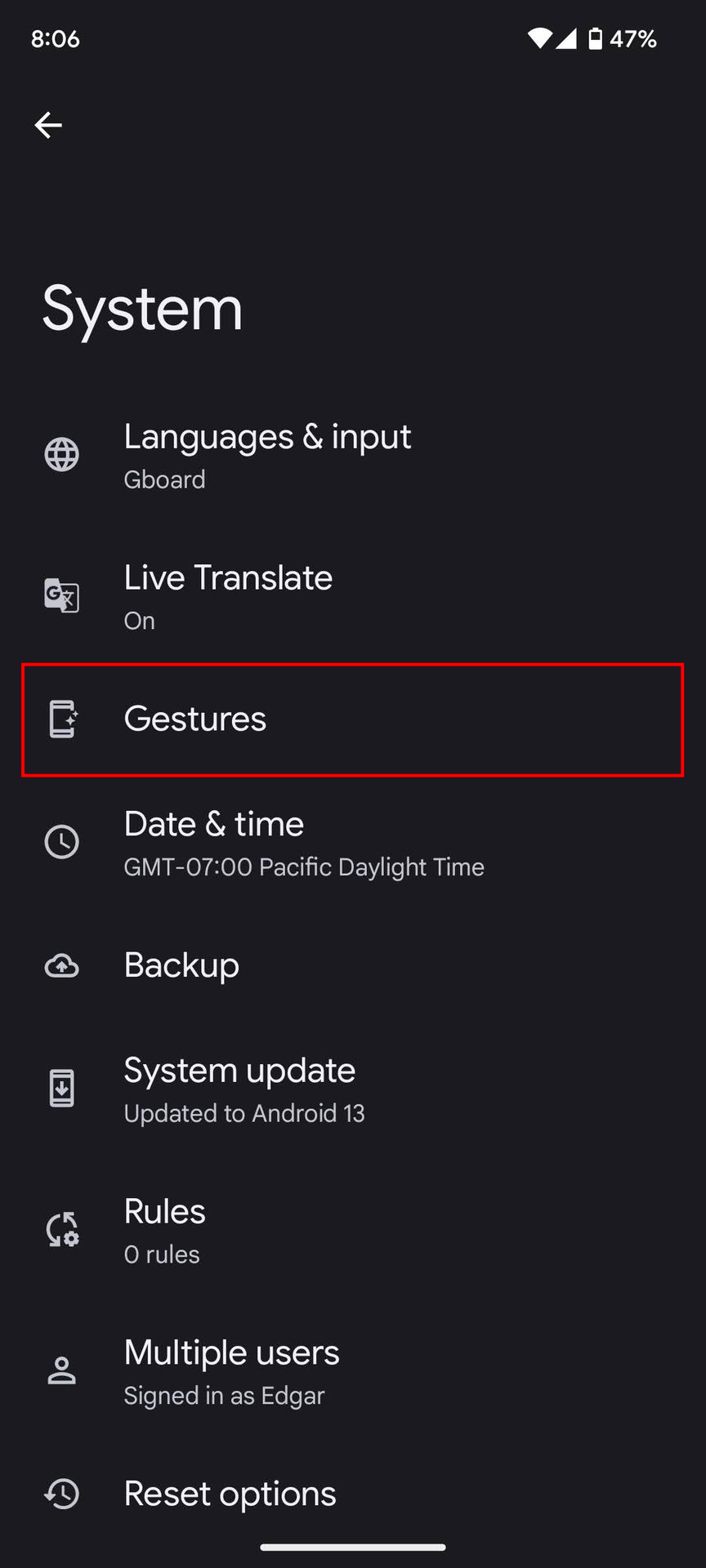
Task: Tap the cloud Backup icon
Action: pos(62,966)
